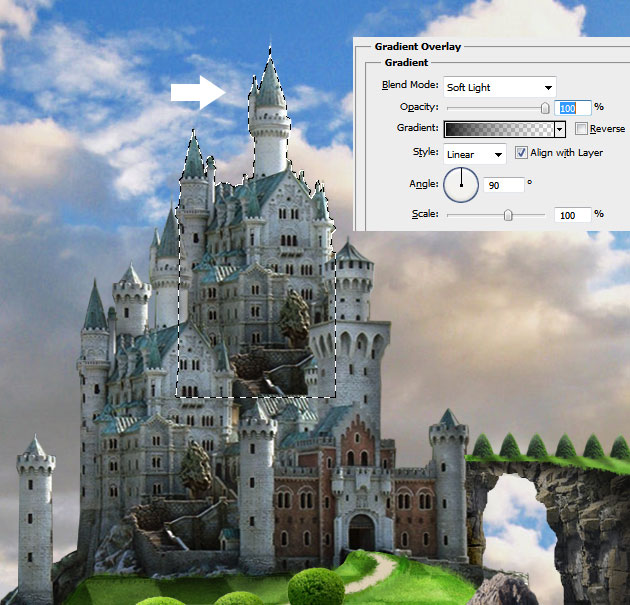Click the Angle input field showing 90
630x605 pixels.
(x=504, y=185)
